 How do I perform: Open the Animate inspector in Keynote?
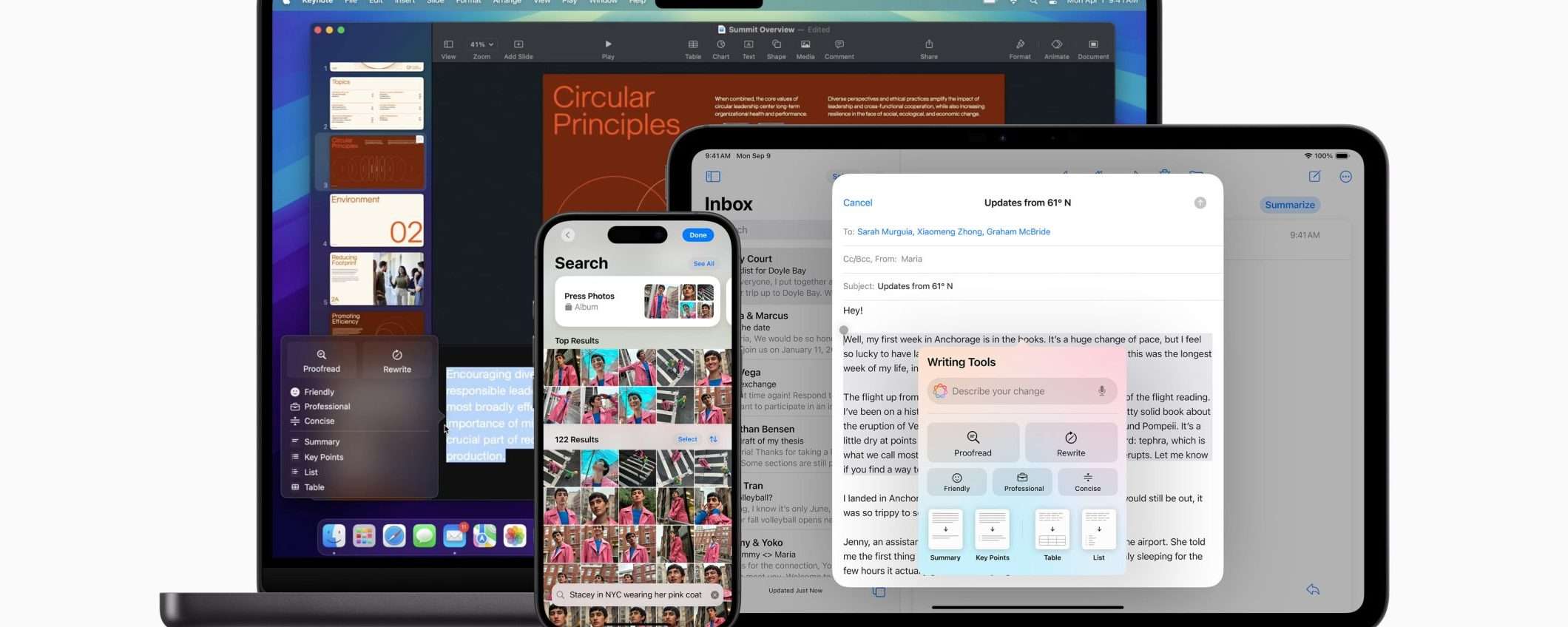[x=1057, y=49]
